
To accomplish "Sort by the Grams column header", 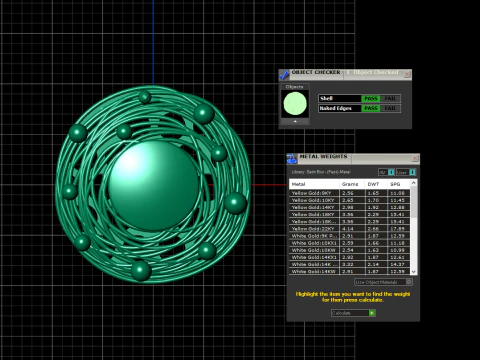I will (352, 184).
